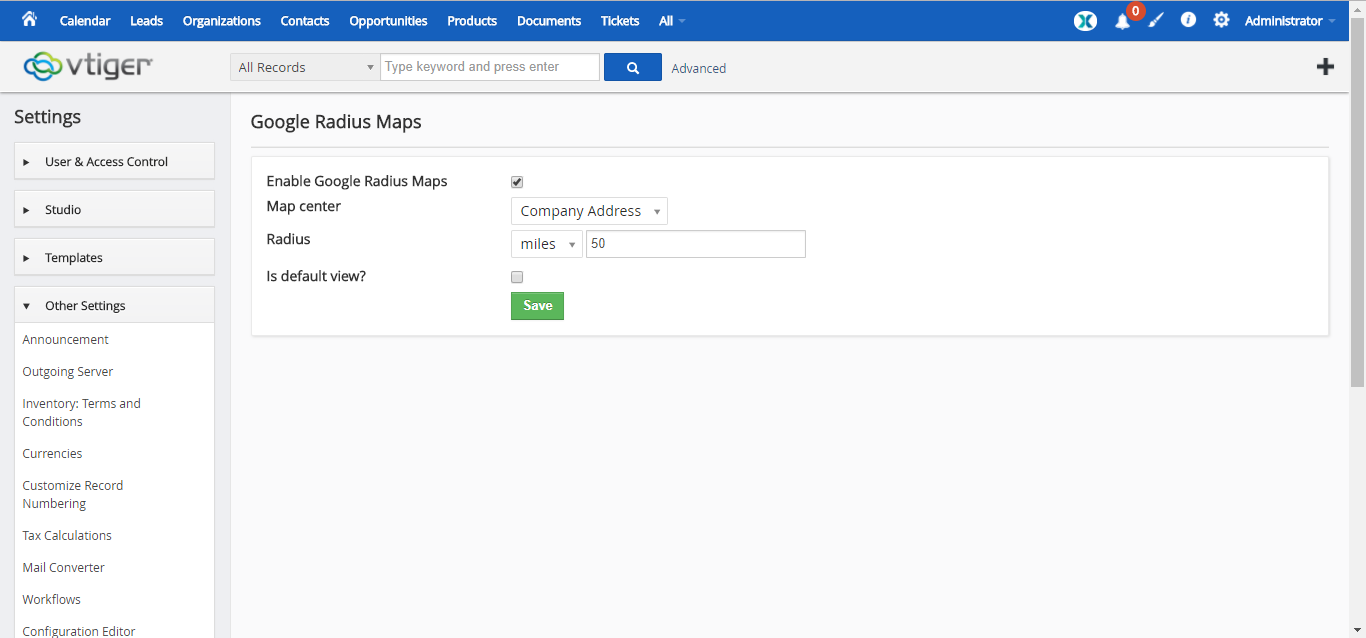
Task: Click the Google Radius Maps heading
Action: pos(336,122)
